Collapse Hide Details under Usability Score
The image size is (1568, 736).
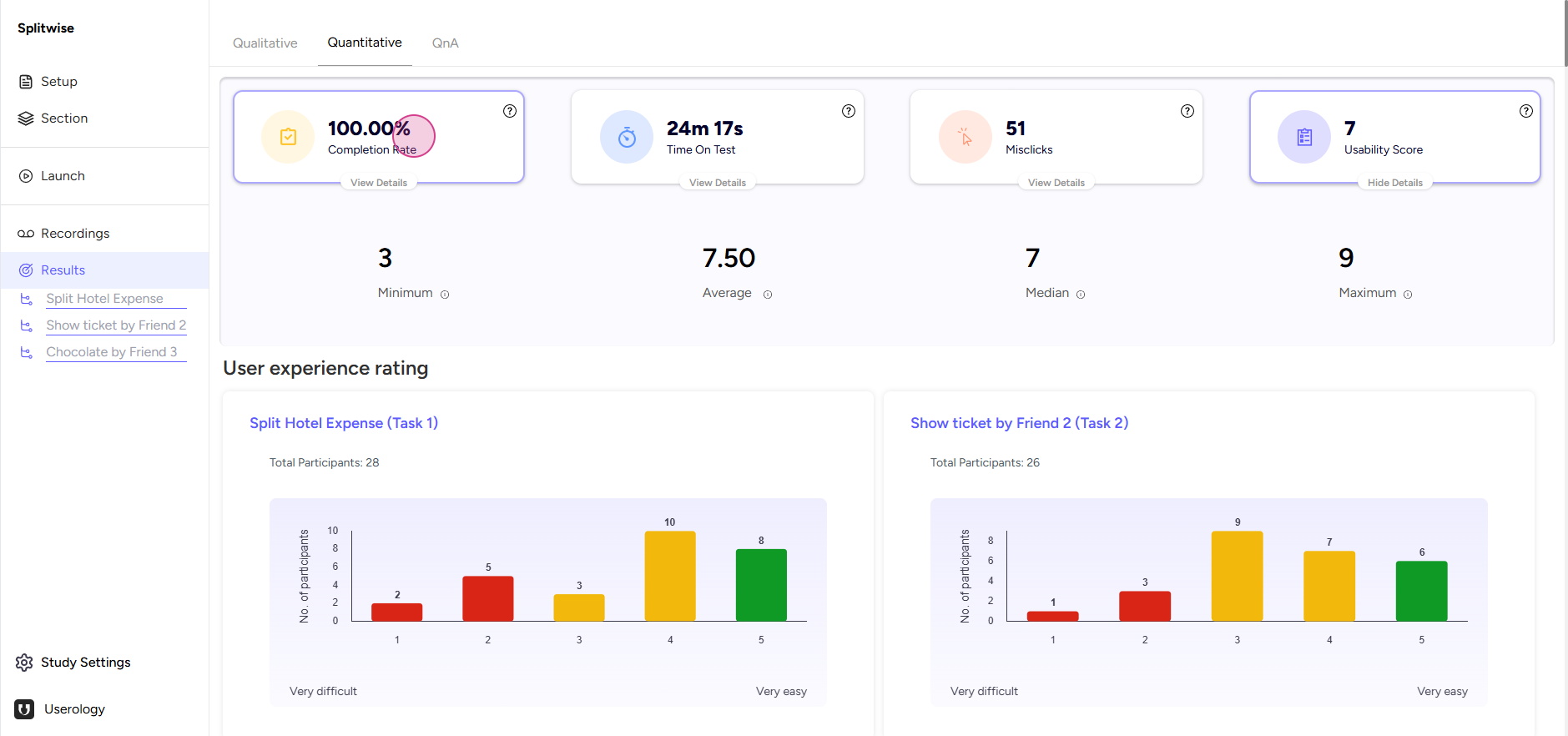coord(1395,183)
